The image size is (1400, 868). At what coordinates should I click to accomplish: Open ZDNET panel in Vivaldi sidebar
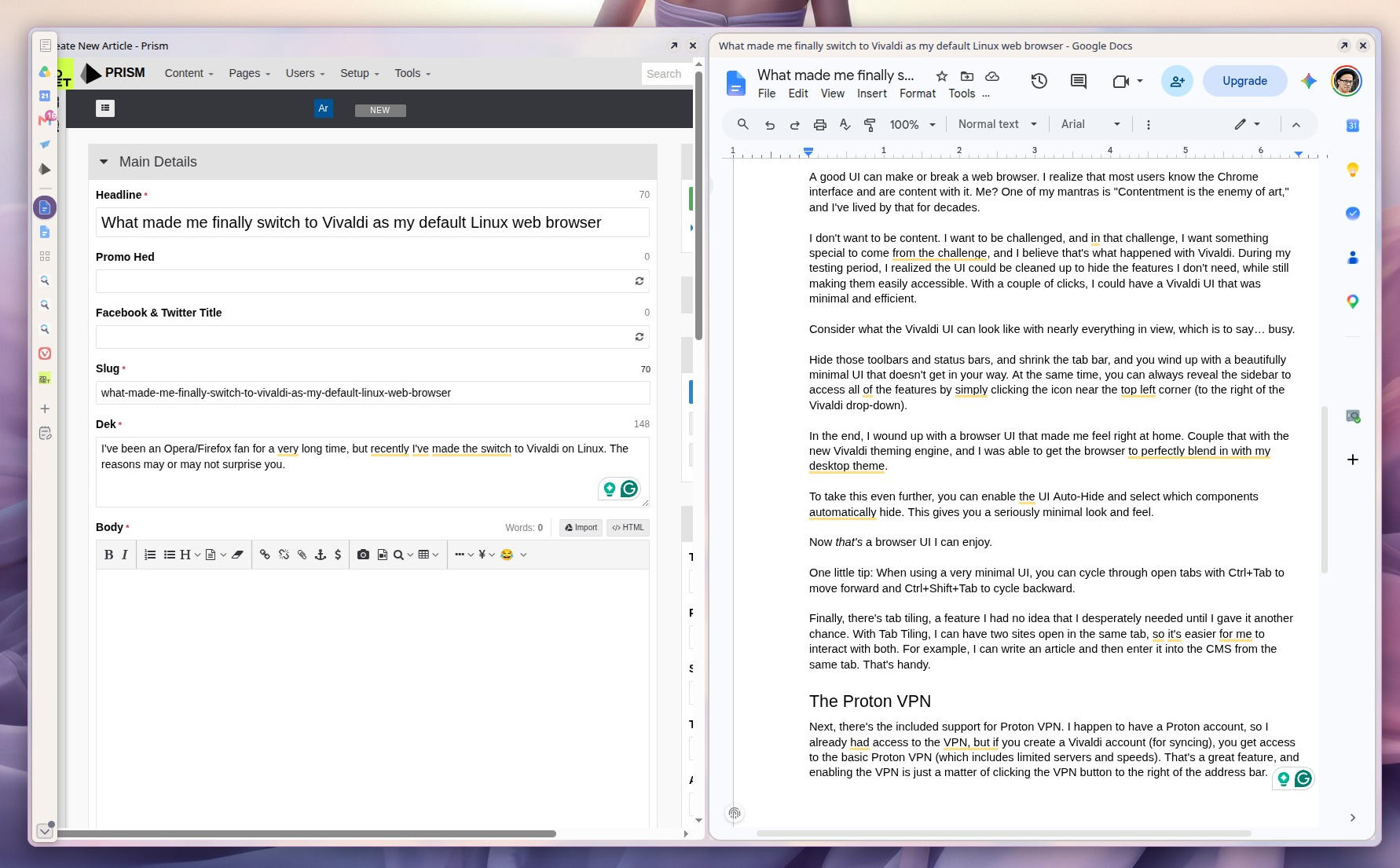click(45, 379)
